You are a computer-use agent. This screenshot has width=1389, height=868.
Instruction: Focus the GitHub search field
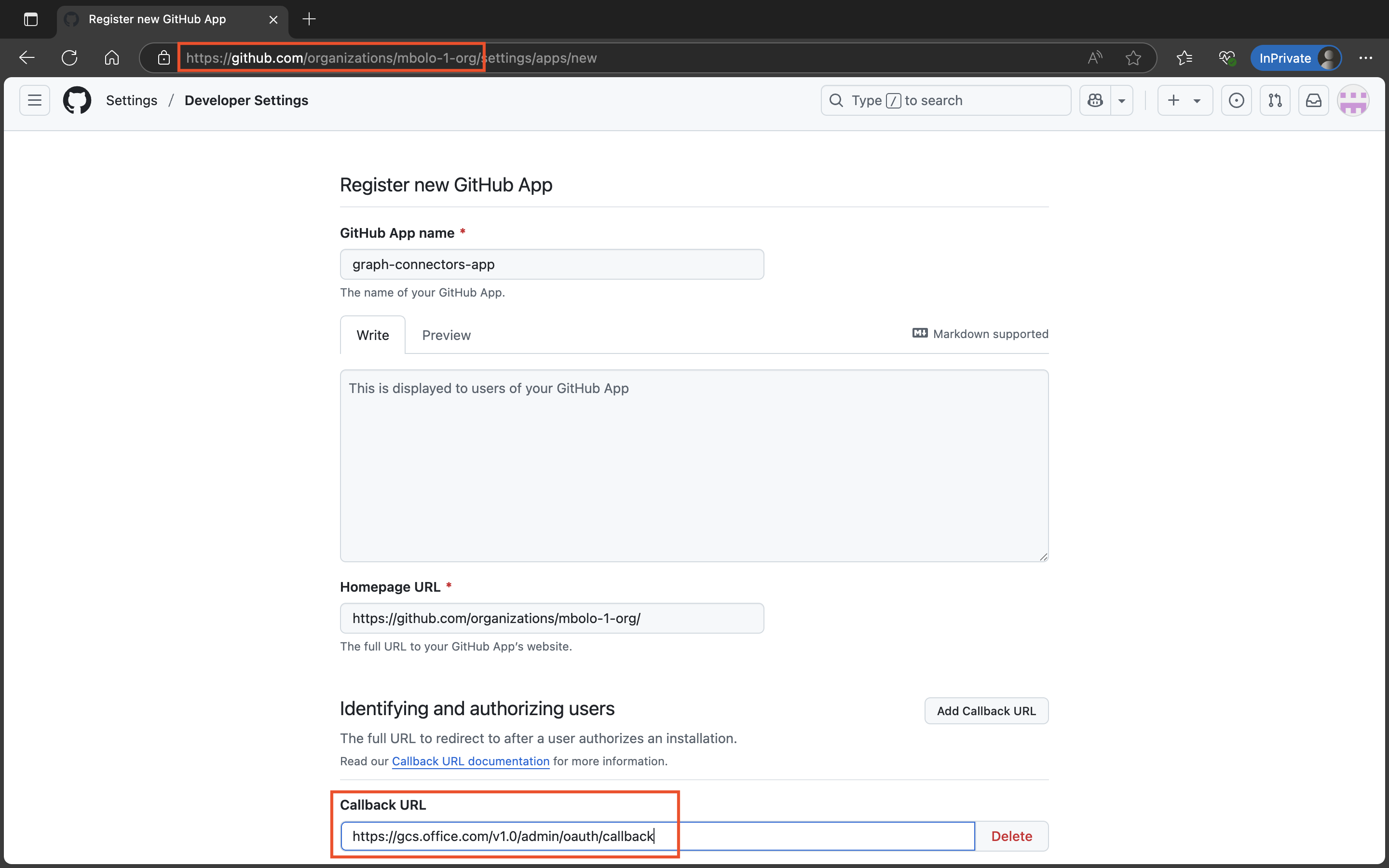pyautogui.click(x=945, y=100)
